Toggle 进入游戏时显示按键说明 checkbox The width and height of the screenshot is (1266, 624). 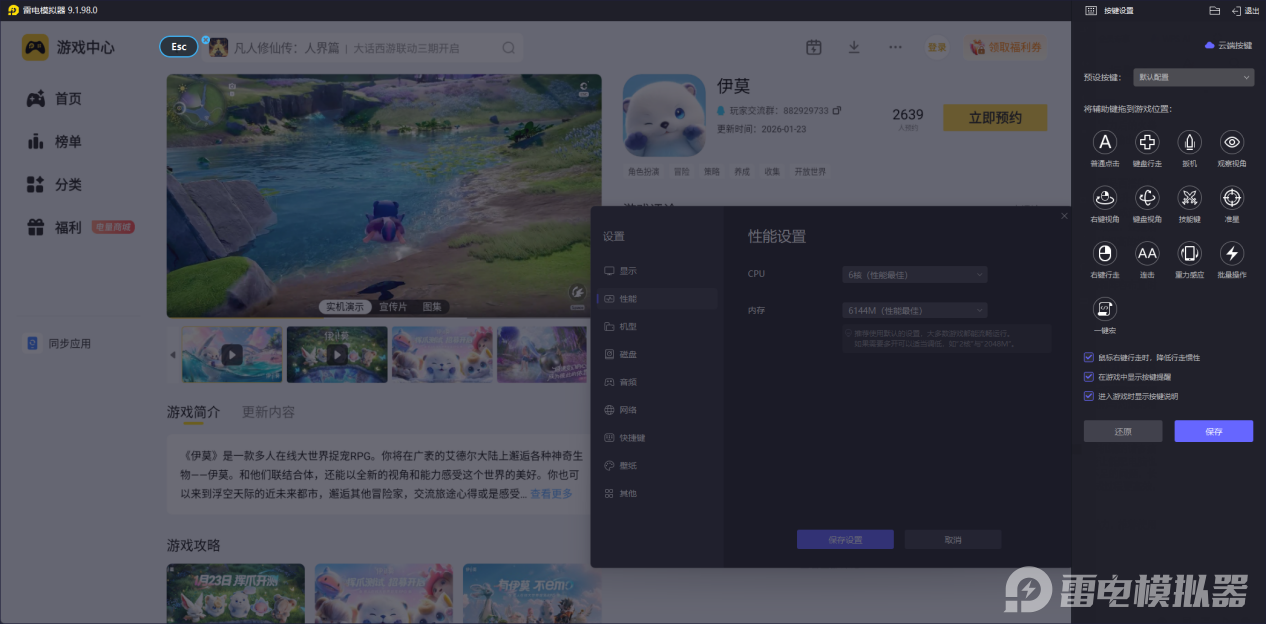(x=1089, y=396)
